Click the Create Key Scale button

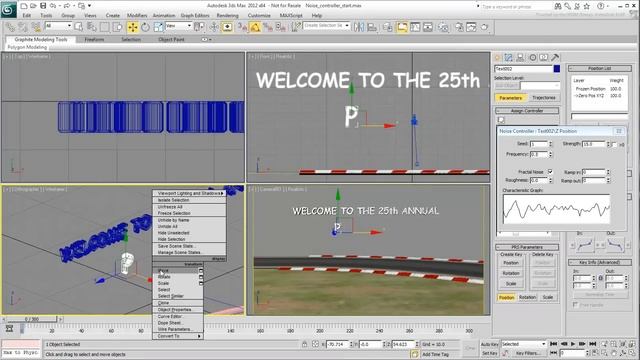pos(511,283)
